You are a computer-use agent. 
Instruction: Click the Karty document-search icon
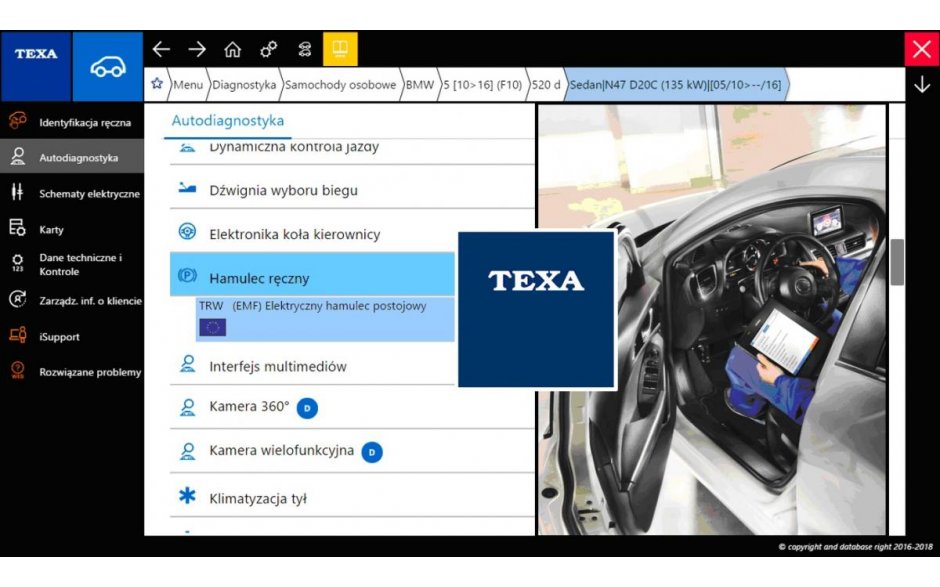pos(17,227)
